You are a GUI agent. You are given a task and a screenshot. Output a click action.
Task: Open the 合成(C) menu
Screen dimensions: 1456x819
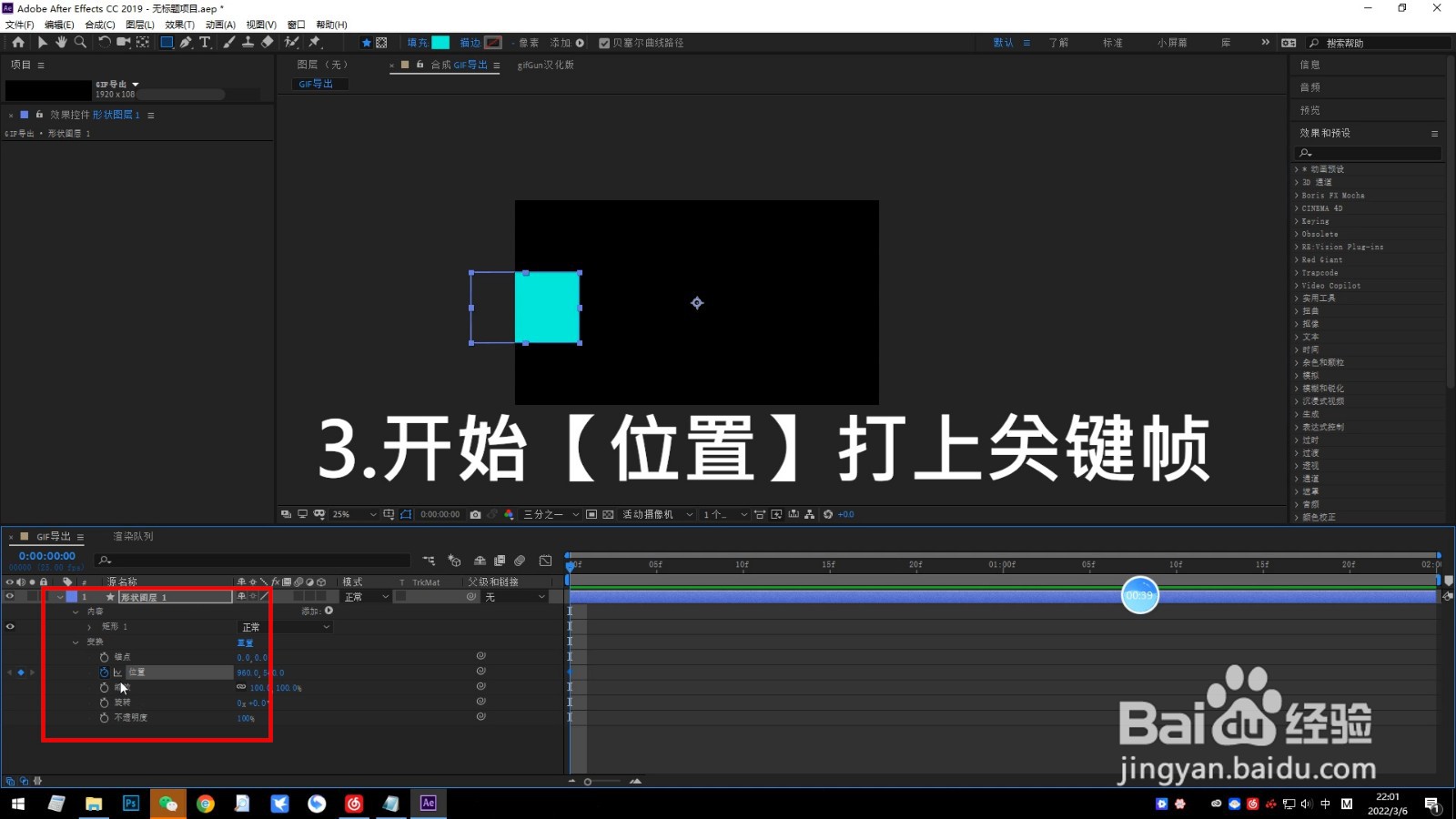point(100,25)
